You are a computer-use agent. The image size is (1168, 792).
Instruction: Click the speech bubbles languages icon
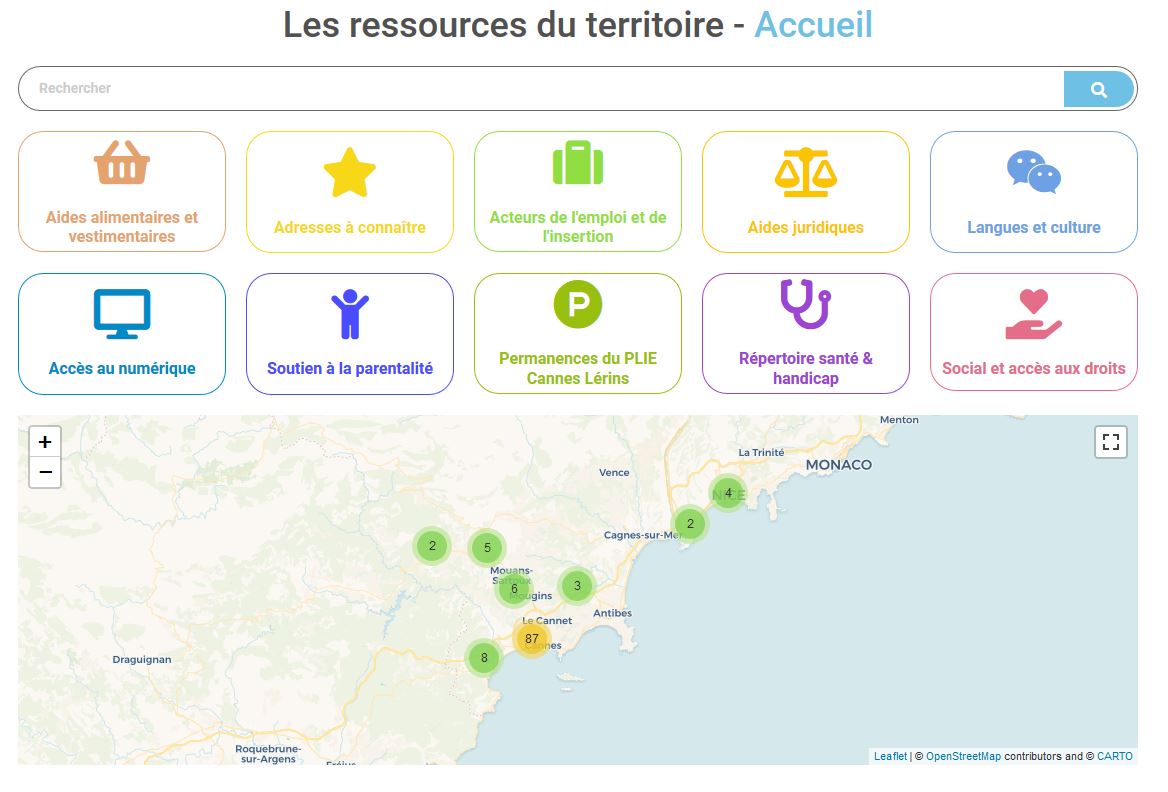point(1034,172)
